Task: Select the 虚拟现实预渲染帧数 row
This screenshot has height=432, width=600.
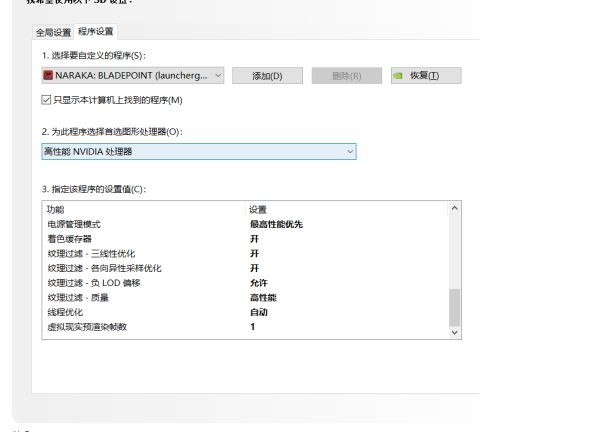Action: (x=245, y=327)
